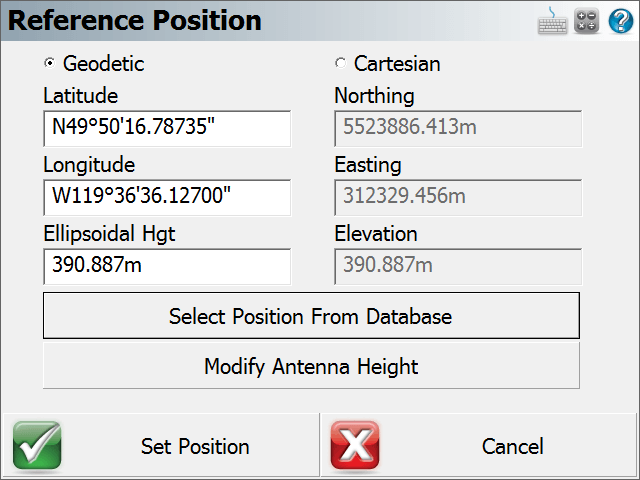The width and height of the screenshot is (640, 480).
Task: Open the on-screen keyboard icon
Action: click(552, 21)
